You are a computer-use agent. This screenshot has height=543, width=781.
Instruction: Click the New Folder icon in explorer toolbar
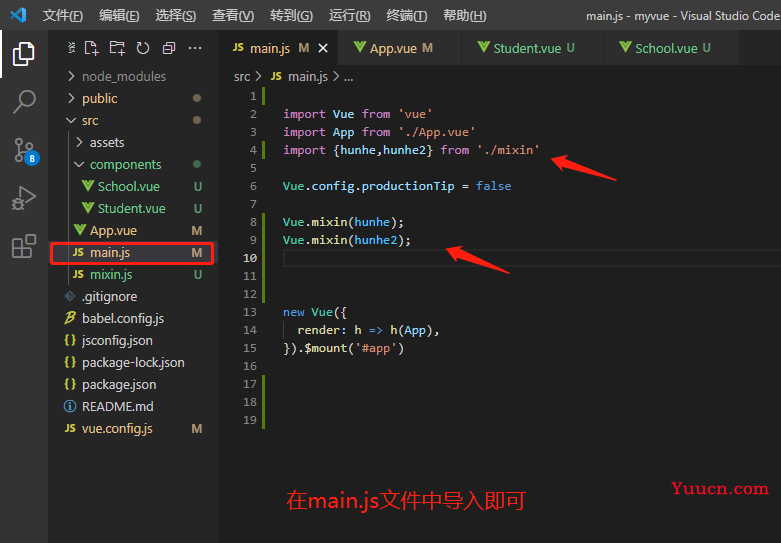[x=117, y=48]
